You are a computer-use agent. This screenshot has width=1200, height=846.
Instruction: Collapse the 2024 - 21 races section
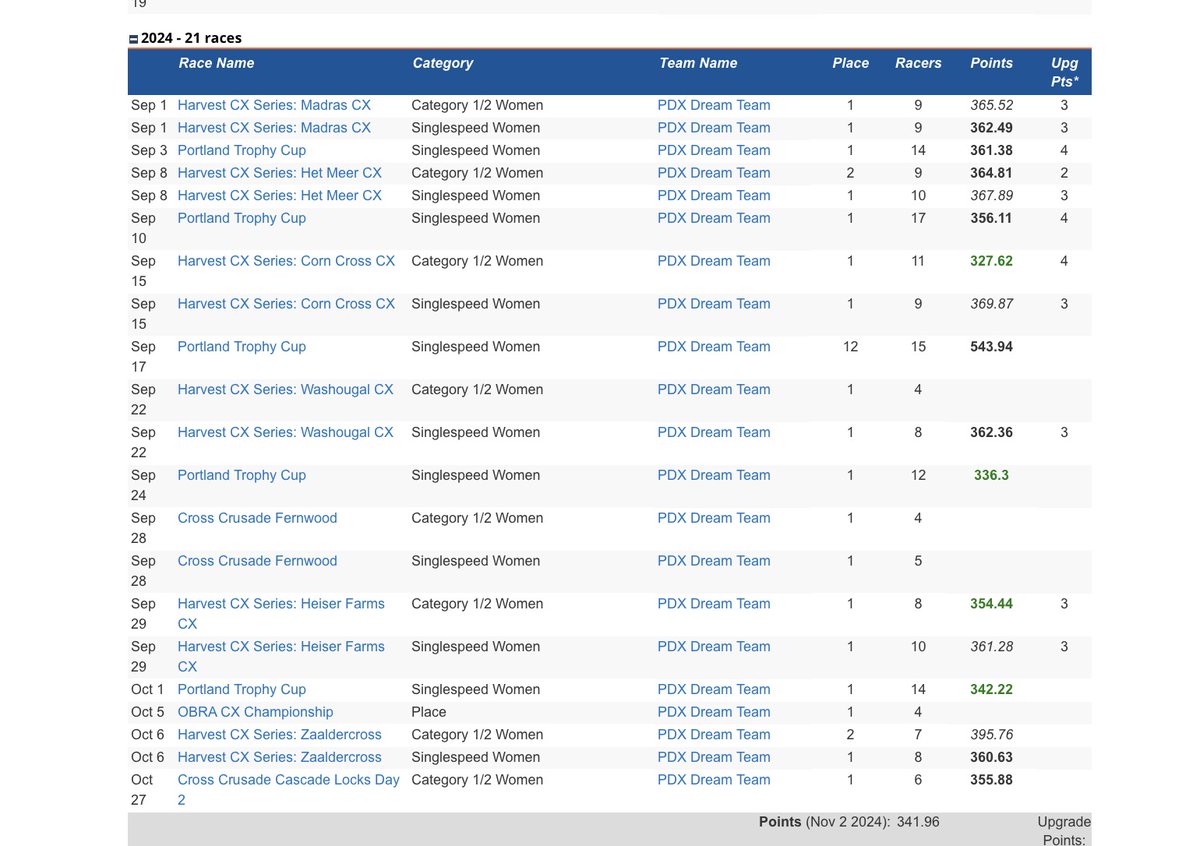(133, 39)
